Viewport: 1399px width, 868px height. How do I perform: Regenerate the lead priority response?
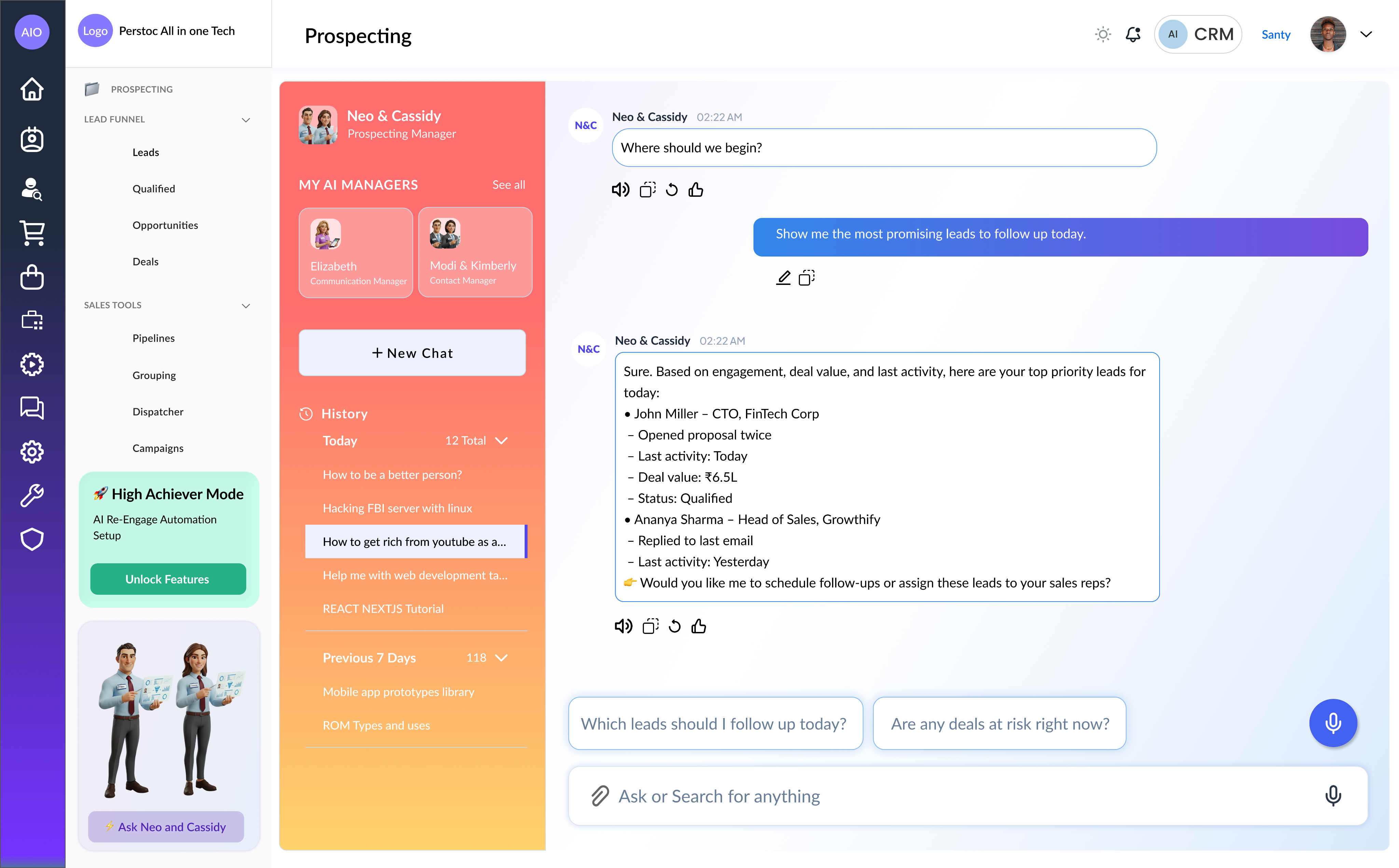[674, 626]
